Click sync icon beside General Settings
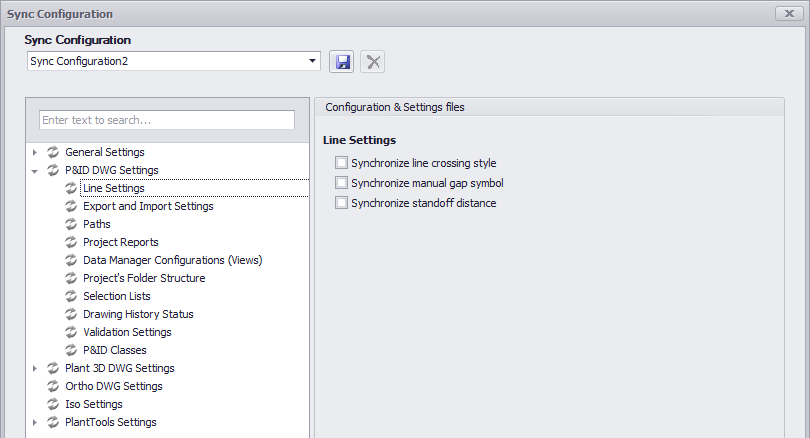Image resolution: width=810 pixels, height=438 pixels. pos(53,152)
